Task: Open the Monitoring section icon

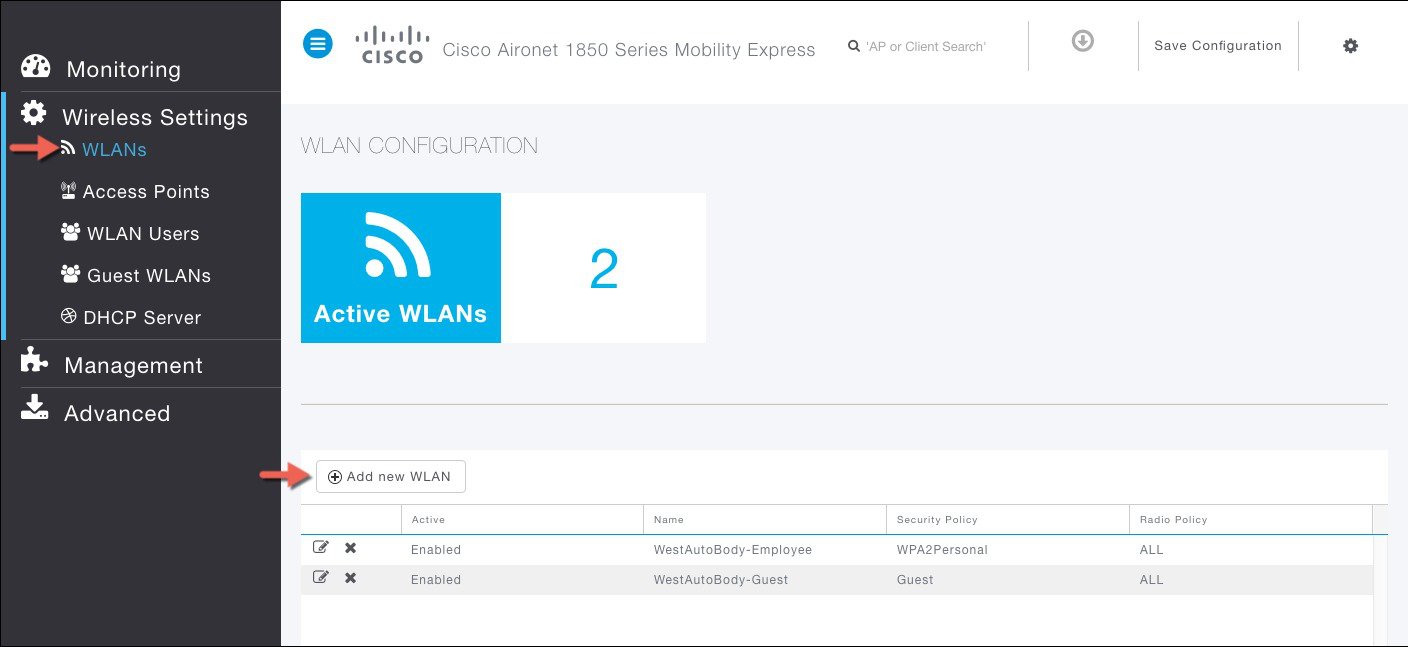Action: tap(35, 66)
